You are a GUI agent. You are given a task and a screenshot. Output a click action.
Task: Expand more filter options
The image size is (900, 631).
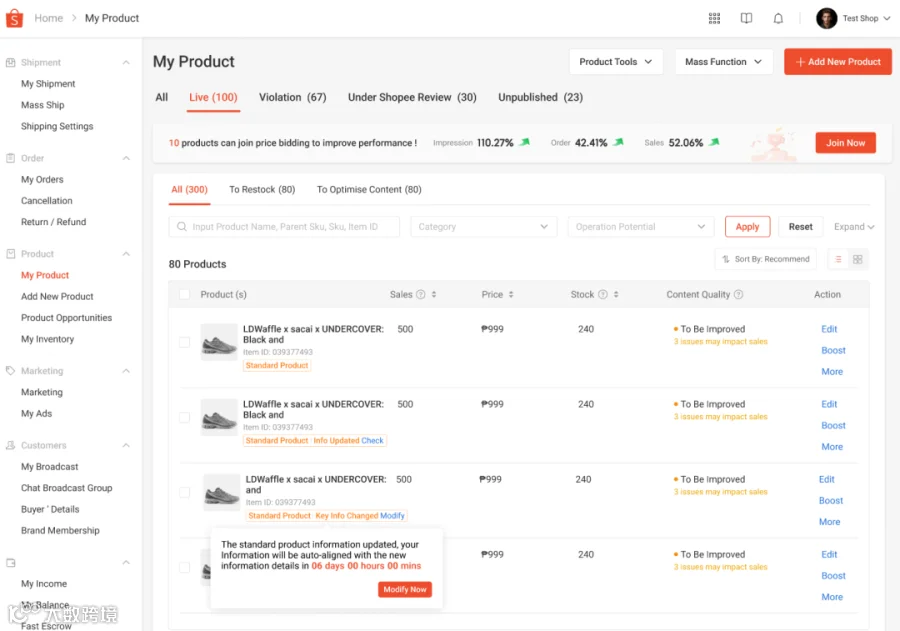coord(854,227)
